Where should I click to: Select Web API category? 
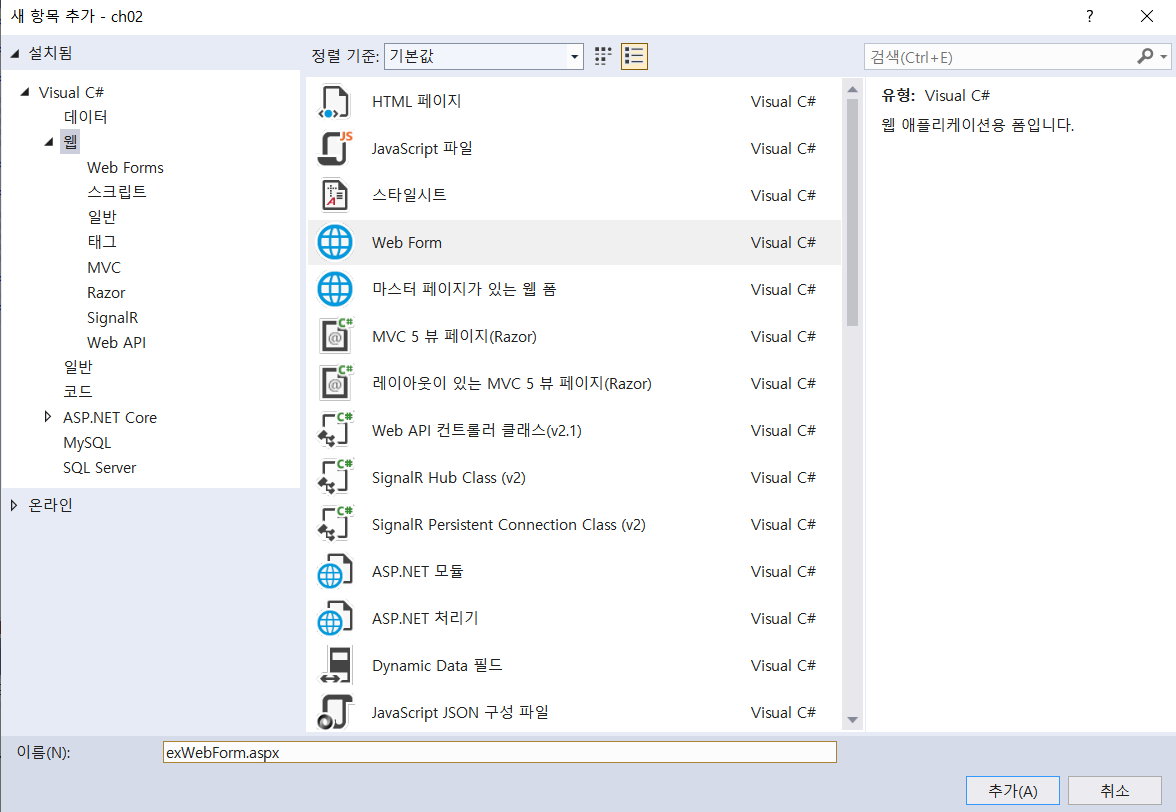coord(116,342)
